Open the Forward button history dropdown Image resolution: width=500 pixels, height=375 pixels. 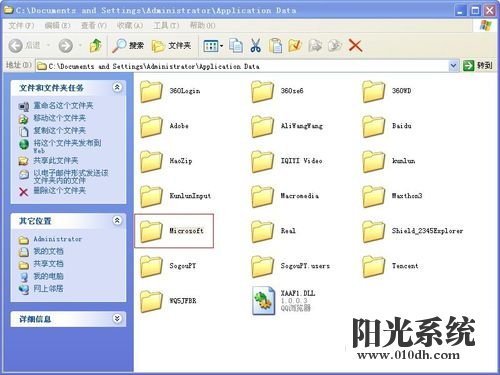click(80, 45)
